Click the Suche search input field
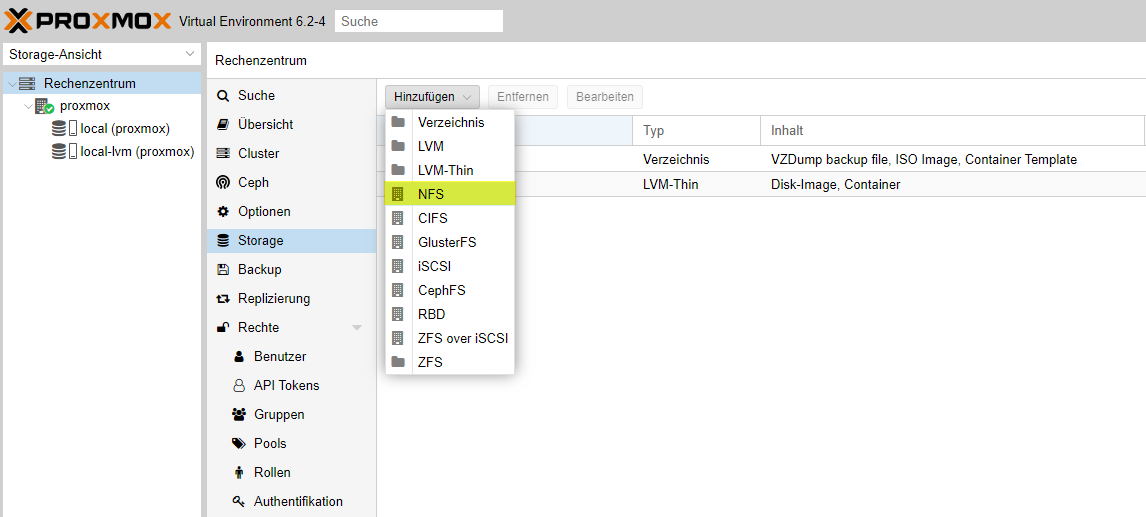 coord(418,21)
